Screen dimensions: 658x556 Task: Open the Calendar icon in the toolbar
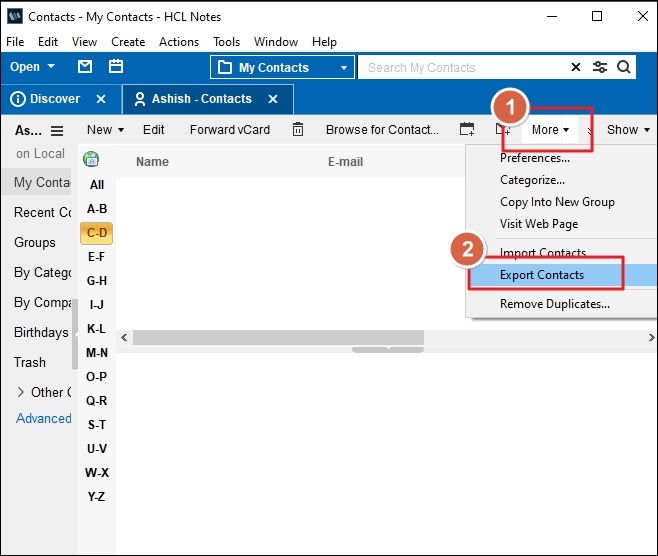coord(116,66)
